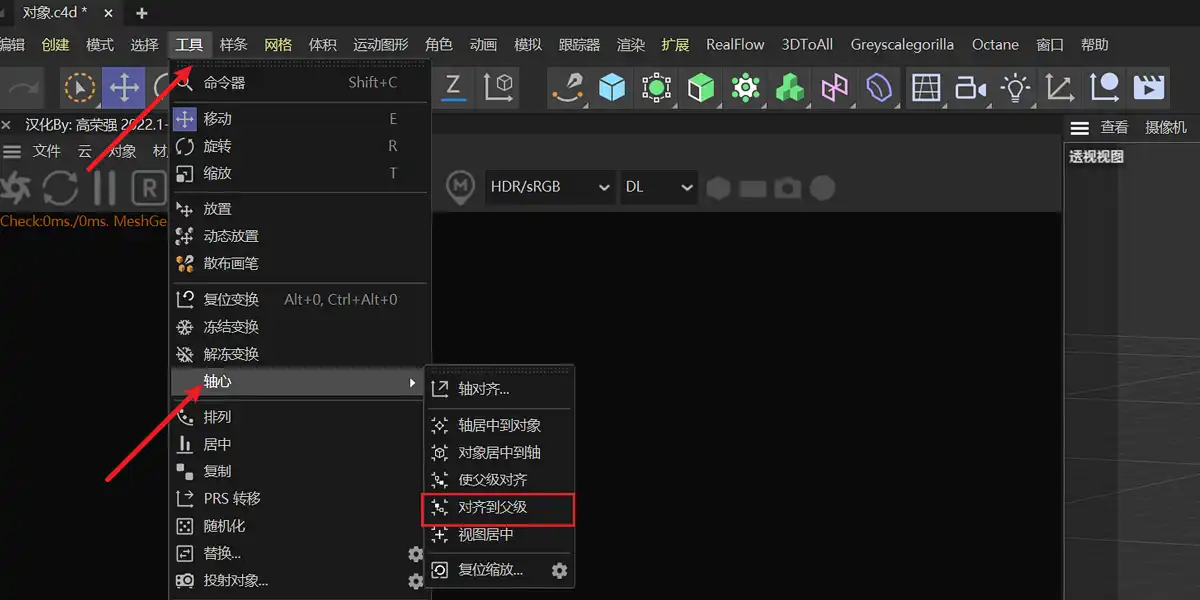
Task: Expand the DL kernel dropdown
Action: (659, 187)
